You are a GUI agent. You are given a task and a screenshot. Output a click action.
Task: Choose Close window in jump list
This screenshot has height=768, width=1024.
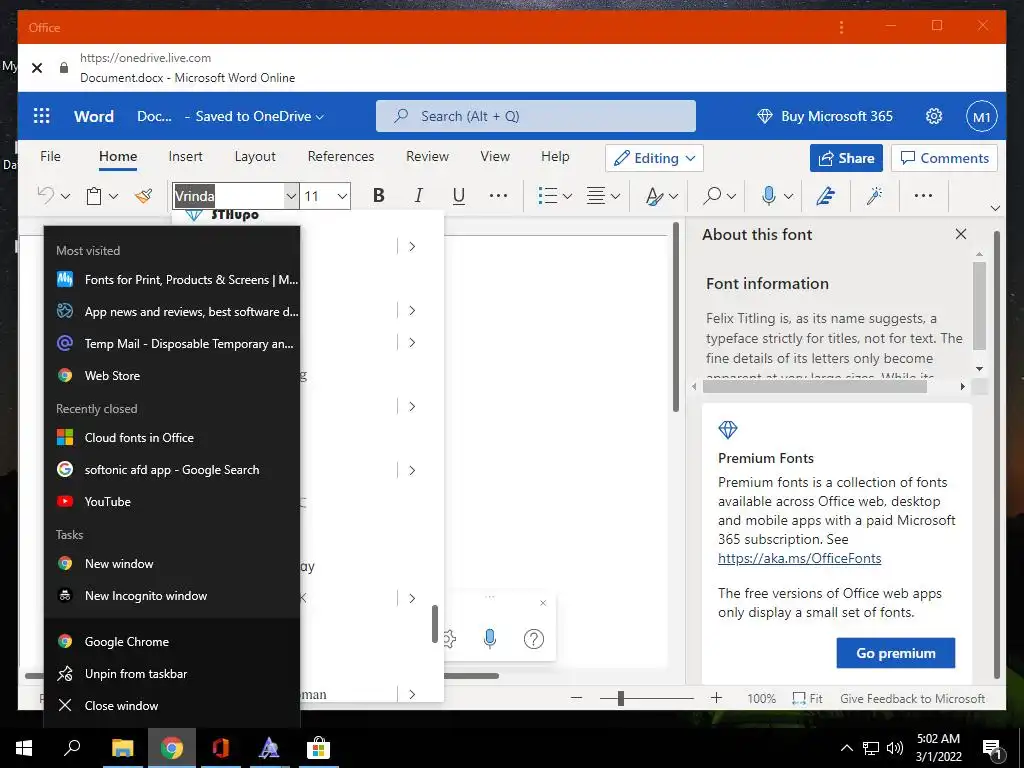click(x=172, y=705)
